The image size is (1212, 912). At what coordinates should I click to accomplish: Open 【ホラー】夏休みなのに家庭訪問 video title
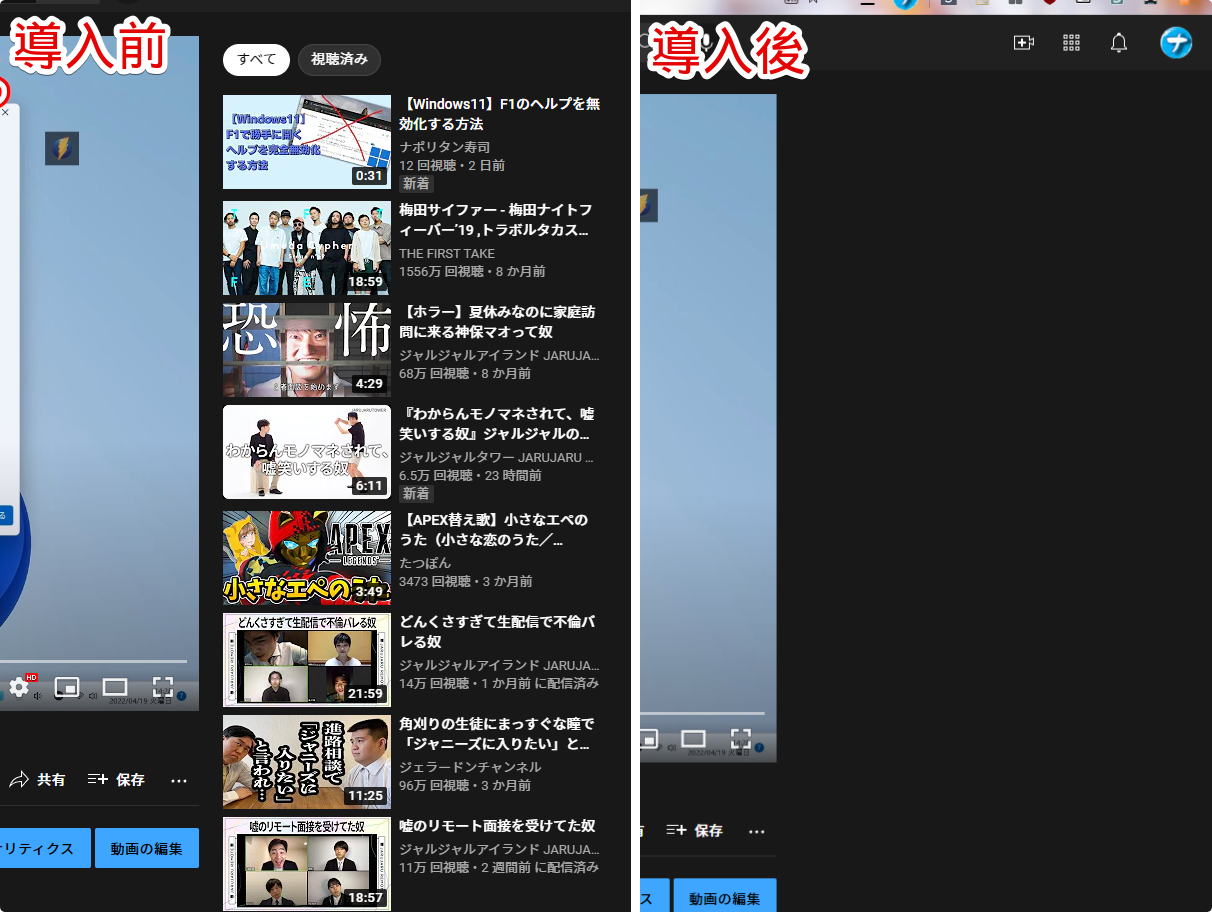point(498,322)
